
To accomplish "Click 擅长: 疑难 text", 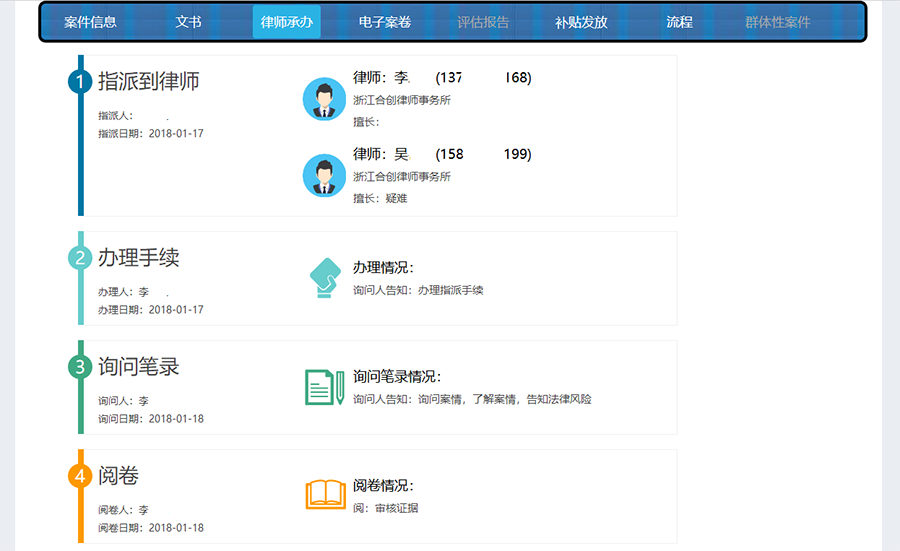I will tap(380, 198).
